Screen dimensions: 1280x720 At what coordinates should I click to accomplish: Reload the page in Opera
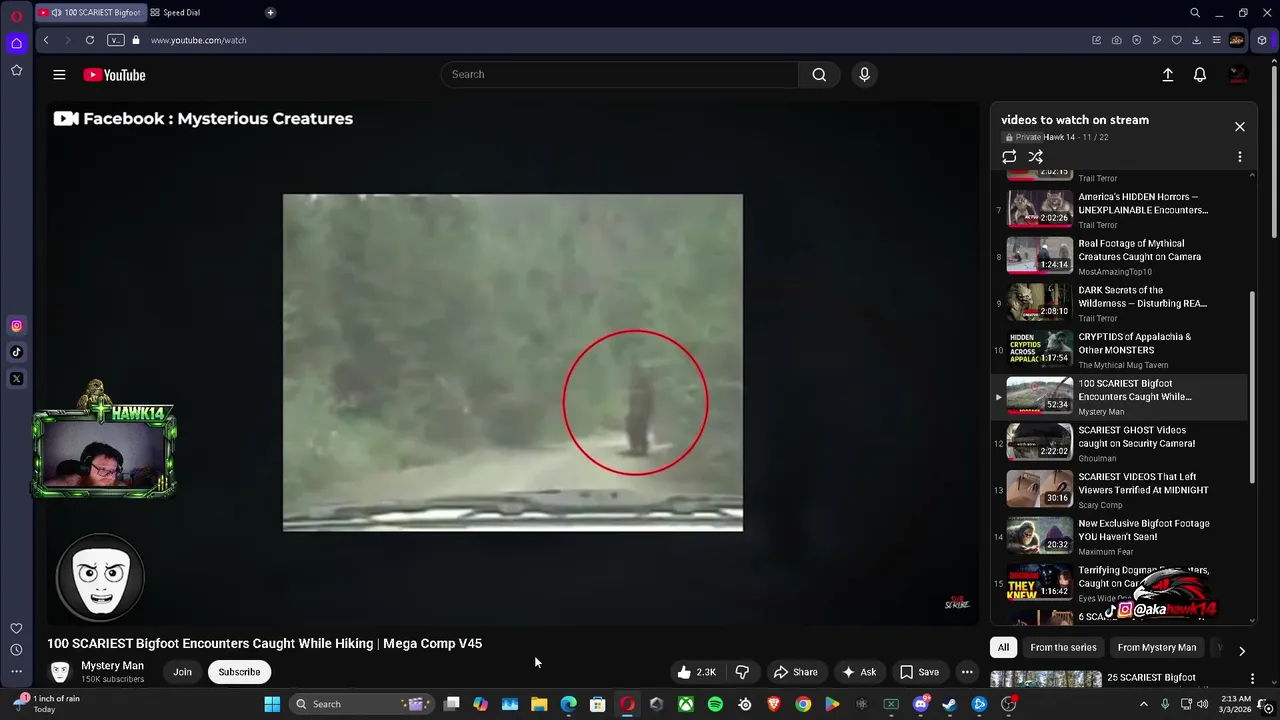coord(90,40)
